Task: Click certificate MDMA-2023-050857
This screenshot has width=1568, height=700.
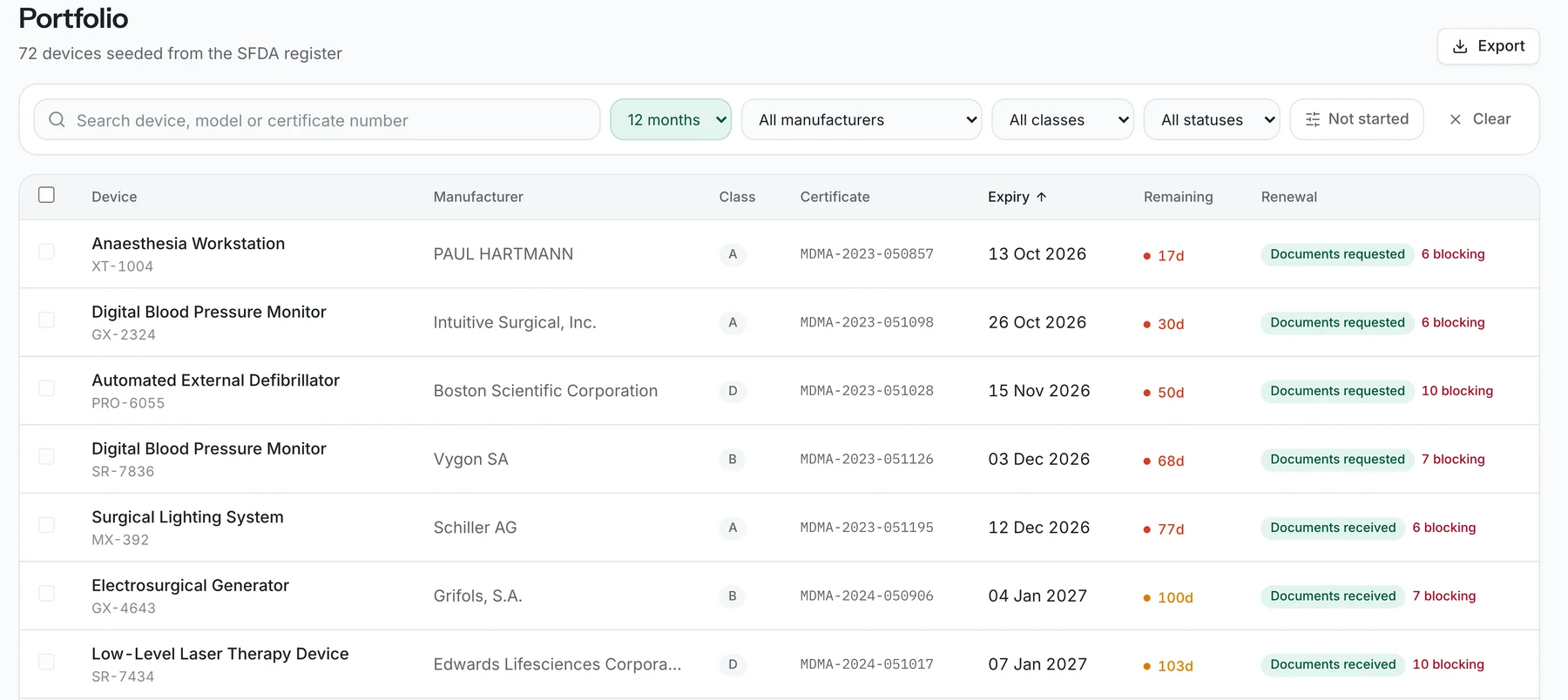Action: (x=867, y=254)
